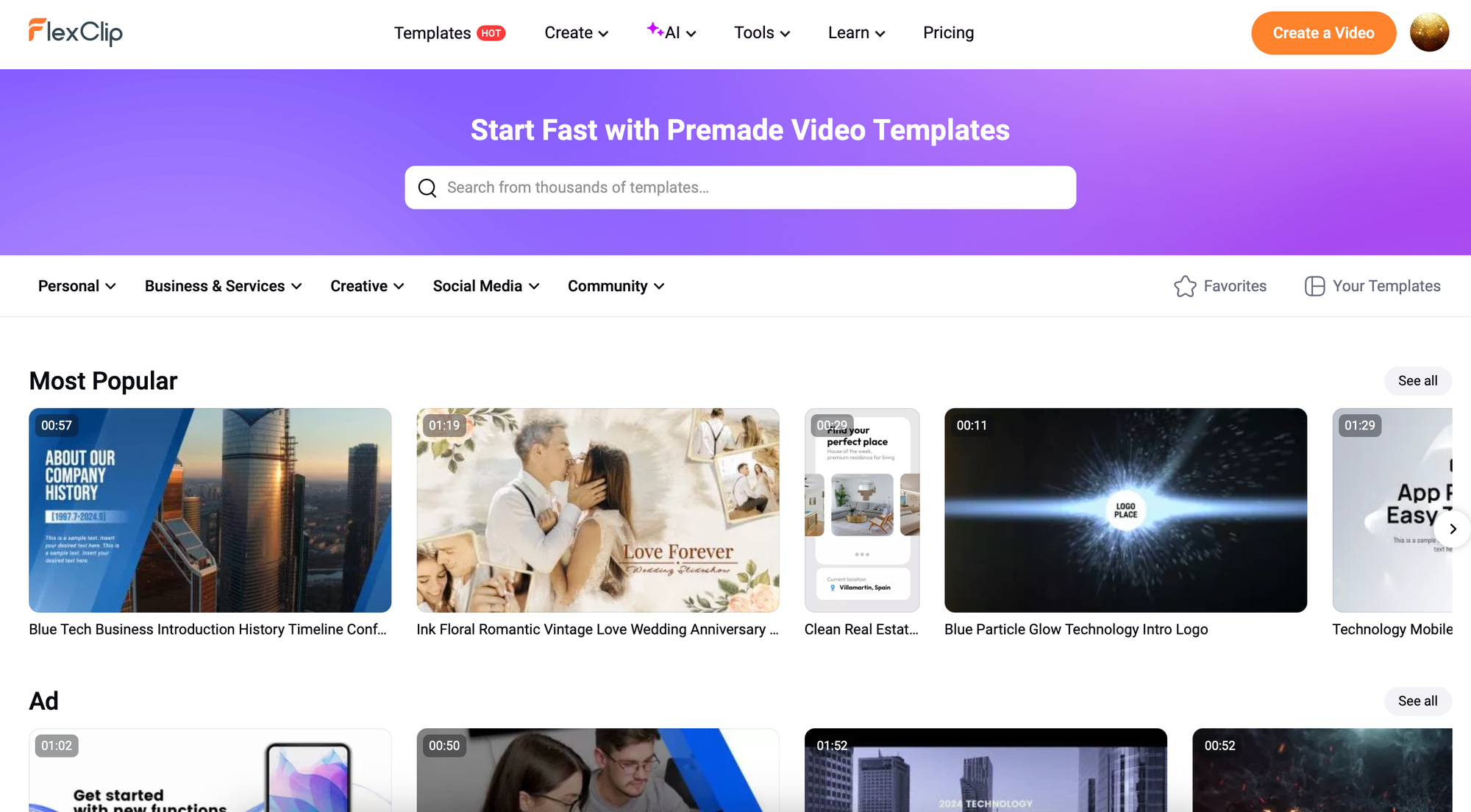The image size is (1471, 812).
Task: Expand the Community category dropdown
Action: click(616, 286)
